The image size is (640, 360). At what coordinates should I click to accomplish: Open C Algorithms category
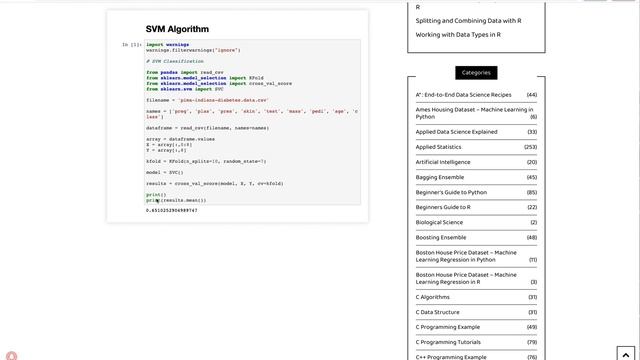tap(432, 297)
